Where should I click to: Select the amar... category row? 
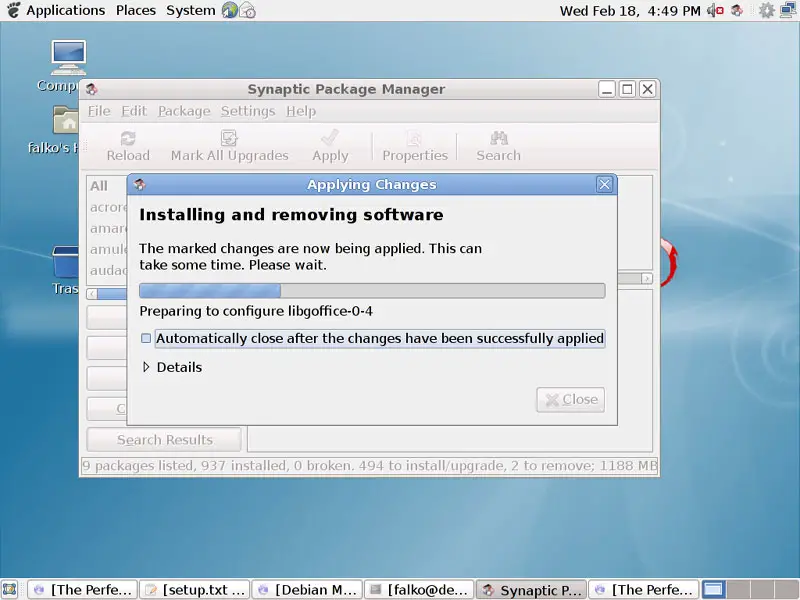pyautogui.click(x=108, y=228)
